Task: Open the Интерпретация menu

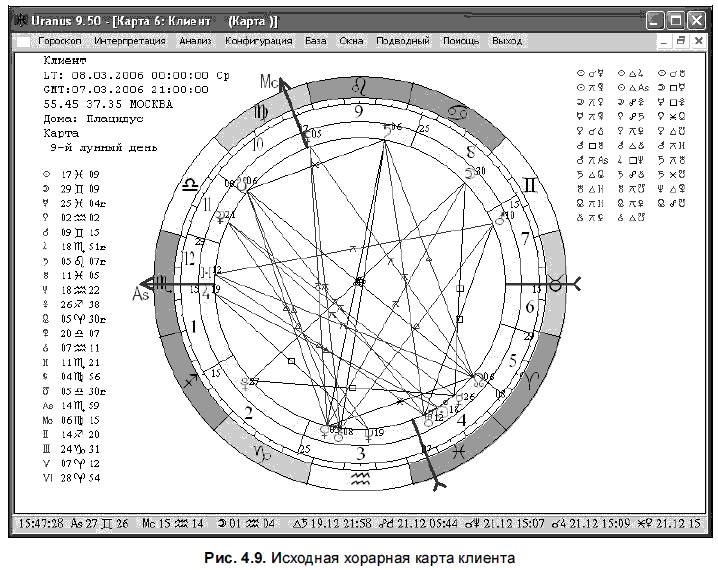Action: [x=130, y=41]
